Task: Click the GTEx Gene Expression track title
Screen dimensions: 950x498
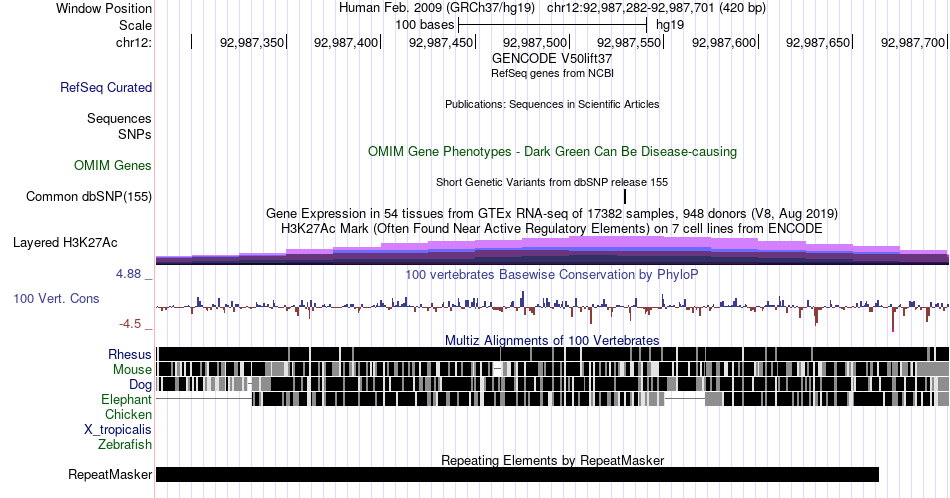Action: pos(552,213)
